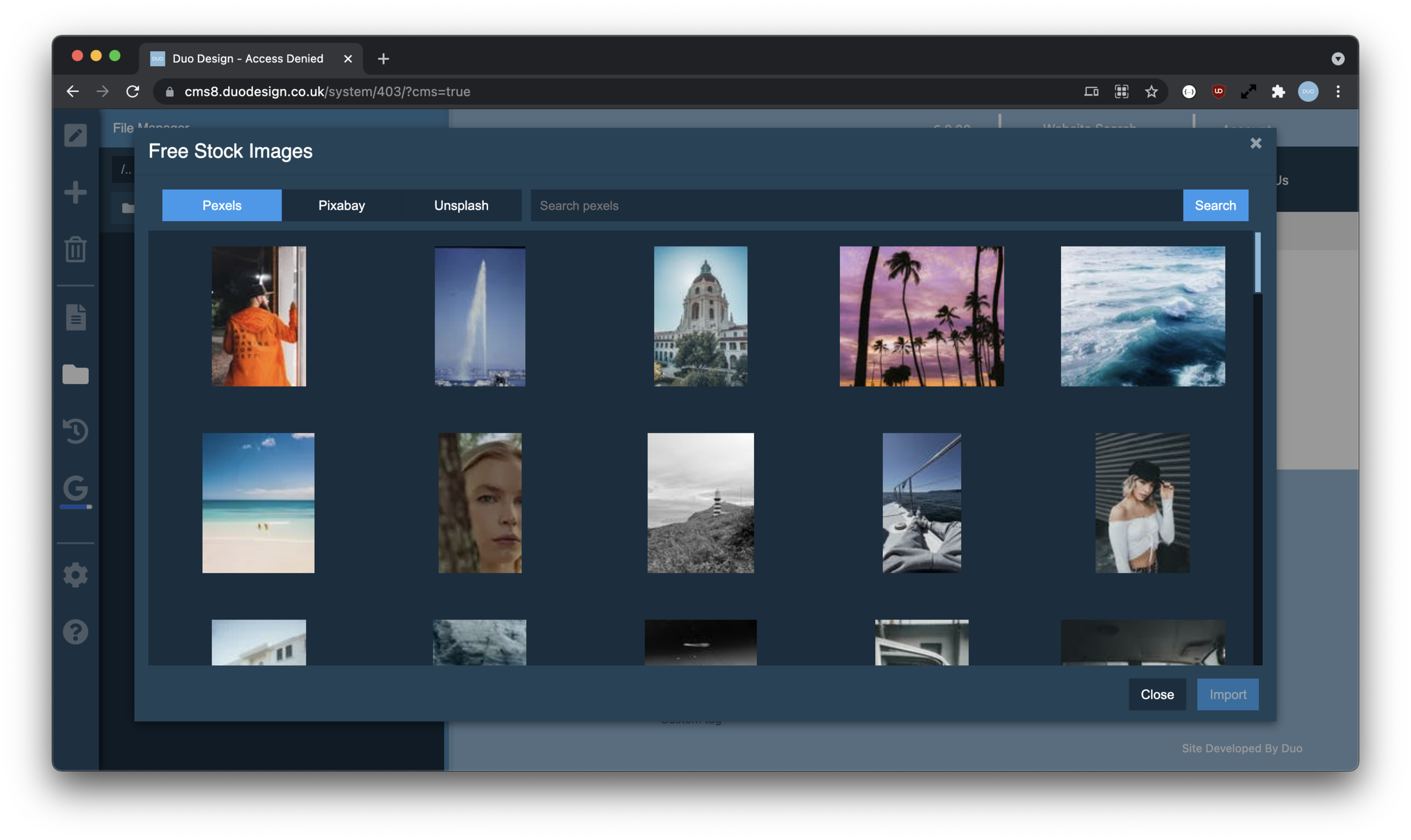Run the stock image Search
This screenshot has width=1411, height=840.
(1216, 205)
